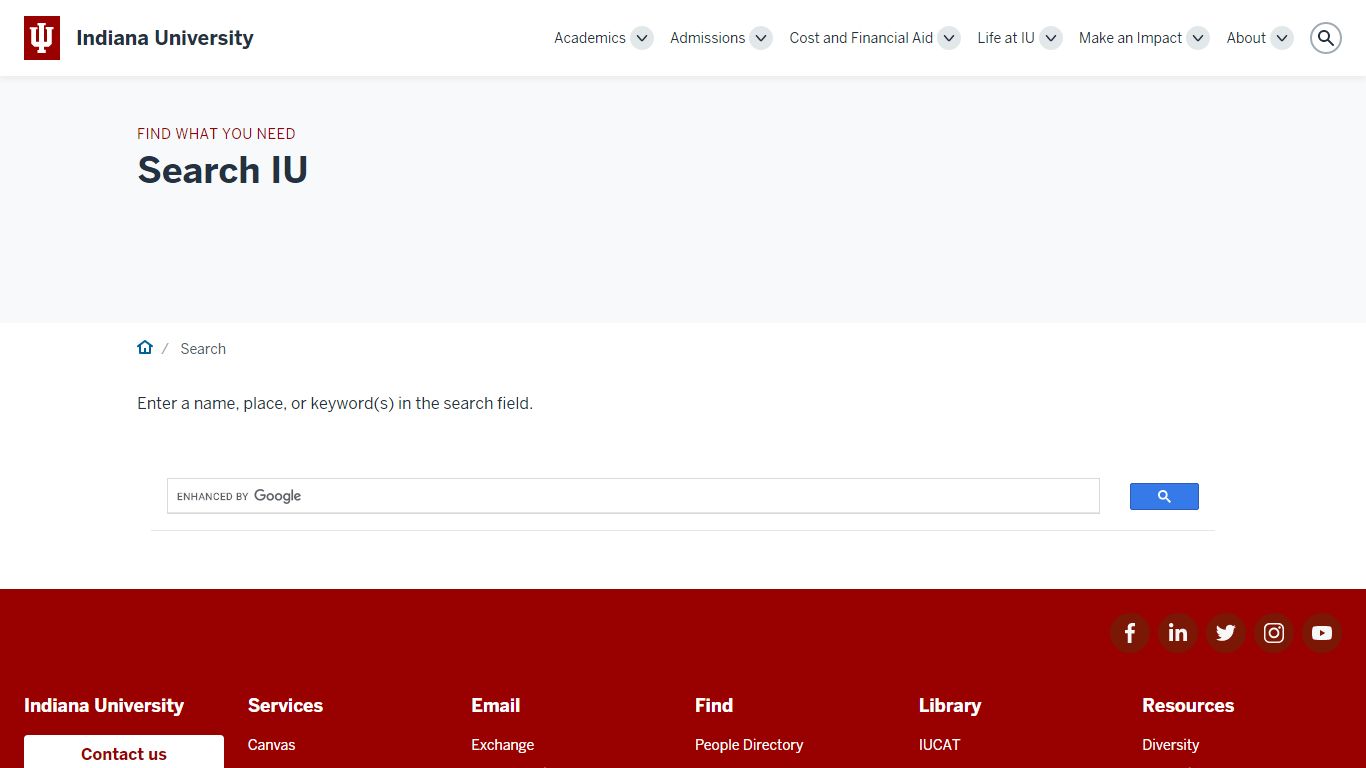Expand Cost and Financial Aid chevron
Image resolution: width=1366 pixels, height=768 pixels.
(x=949, y=38)
